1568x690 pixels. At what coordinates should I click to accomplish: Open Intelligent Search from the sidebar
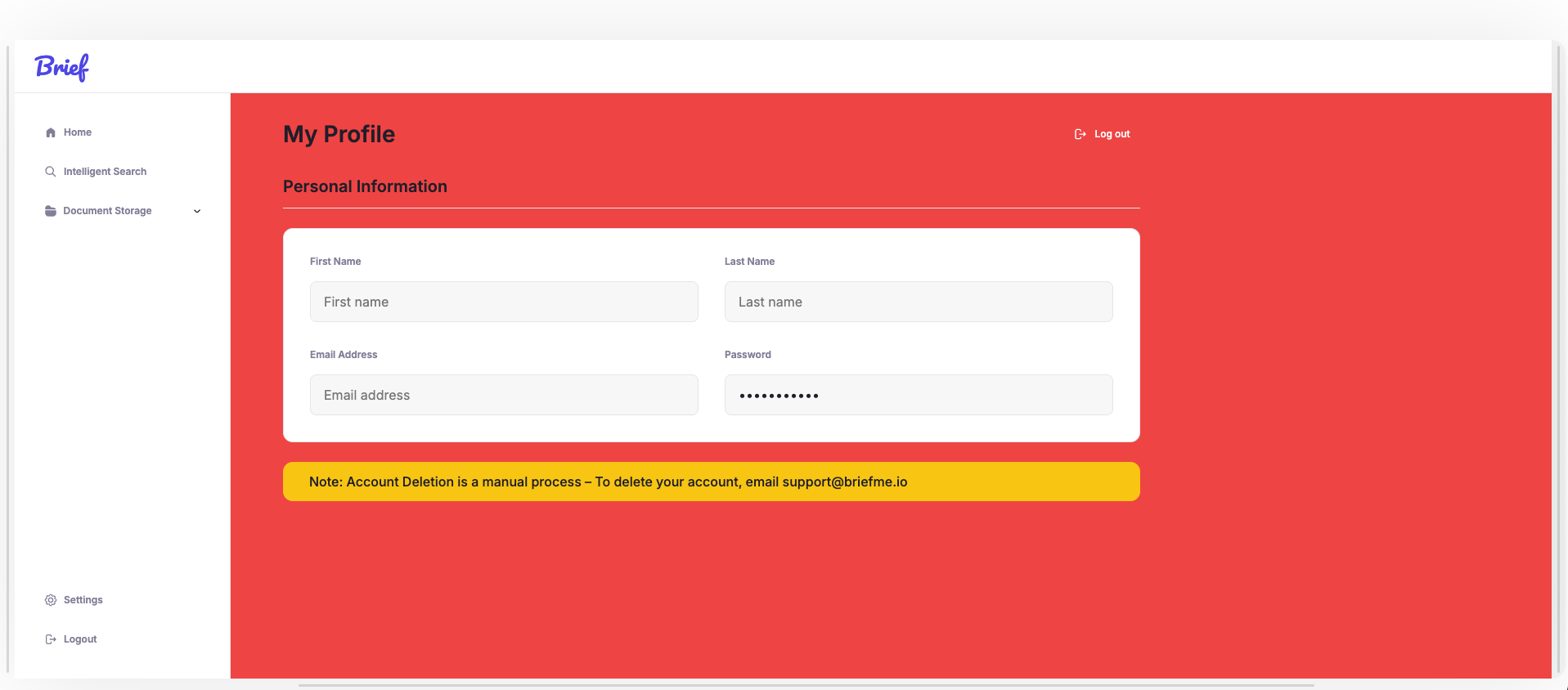pyautogui.click(x=105, y=172)
